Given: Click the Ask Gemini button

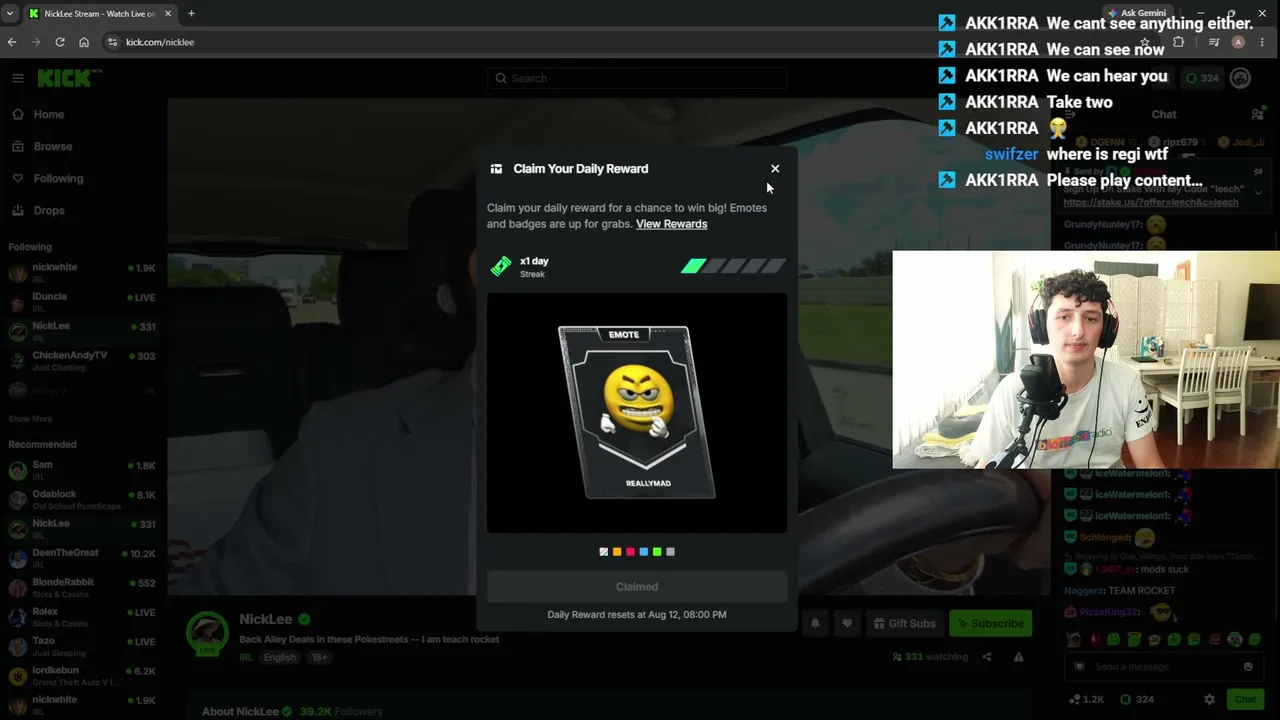Looking at the screenshot, I should [1136, 13].
